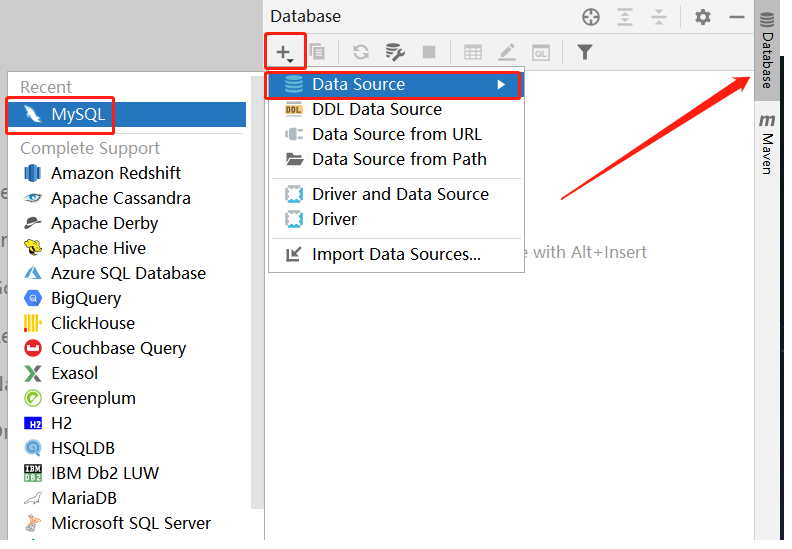Click Import Data Sources menu item

397,255
